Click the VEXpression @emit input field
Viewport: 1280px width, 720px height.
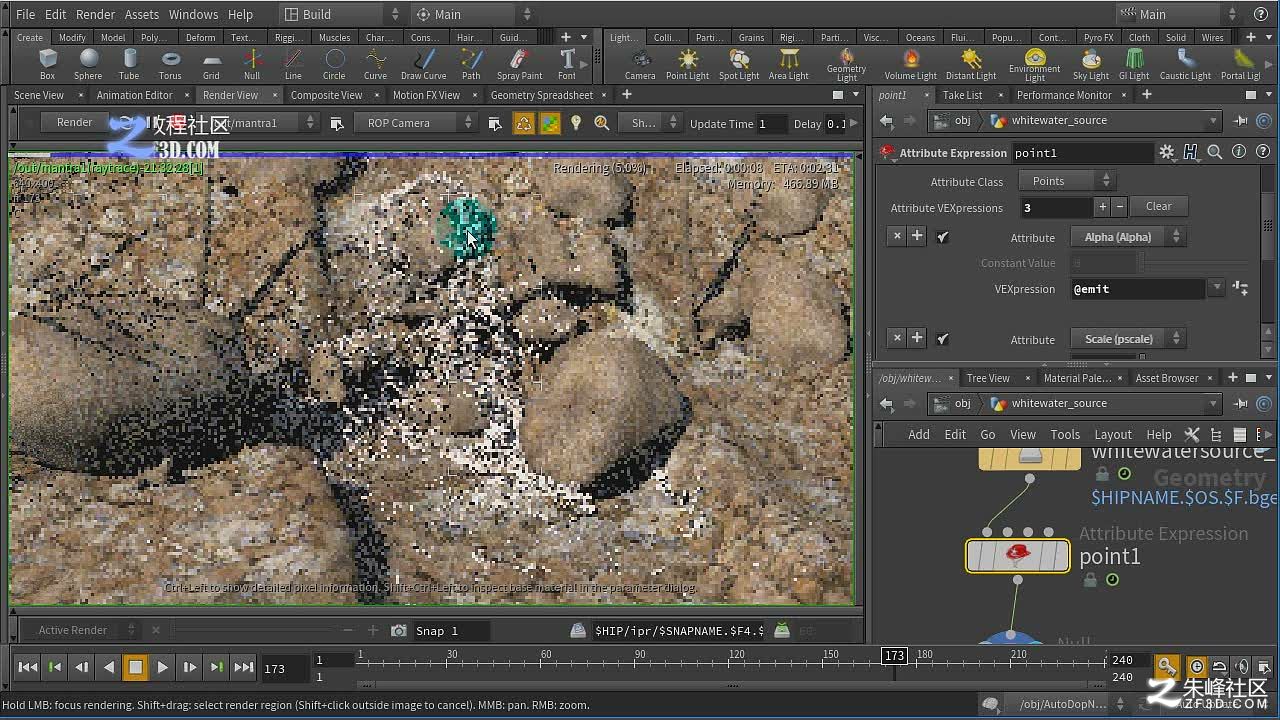point(1138,289)
